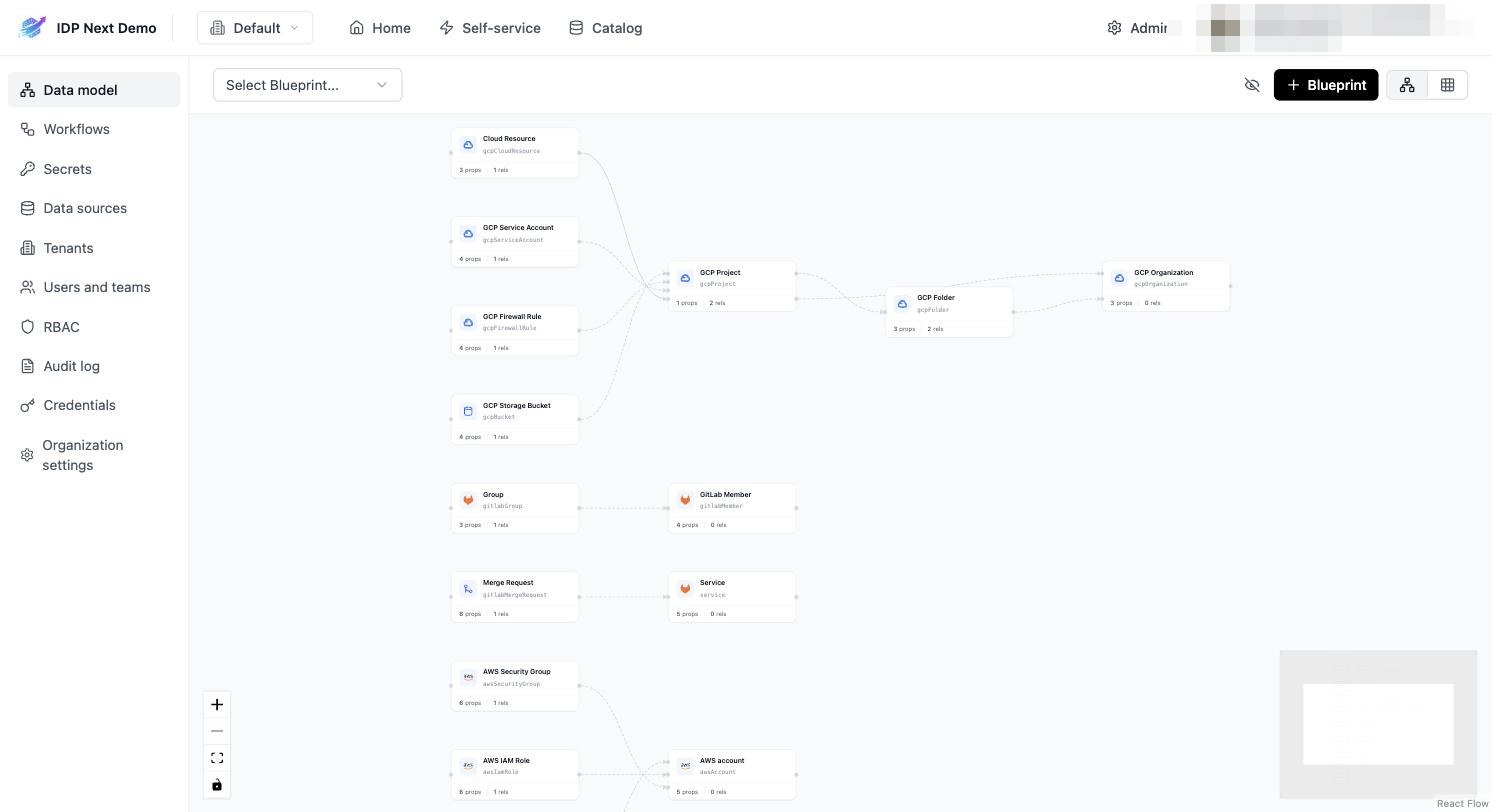Screen dimensions: 1492x812
Task: Open Tenants in the sidebar
Action: [x=94, y=248]
